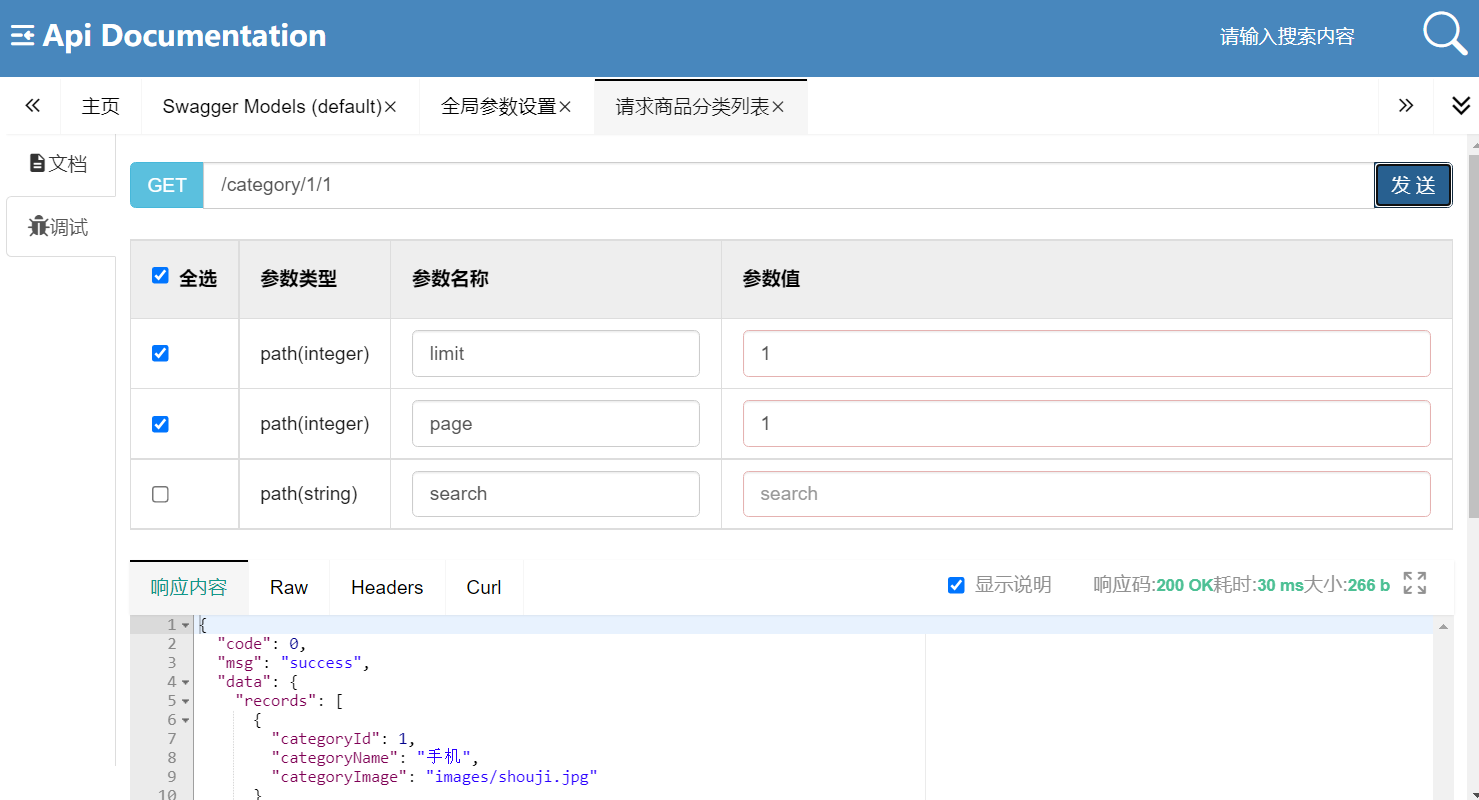The height and width of the screenshot is (800, 1479).
Task: Expand response to fullscreen icon
Action: point(1415,583)
